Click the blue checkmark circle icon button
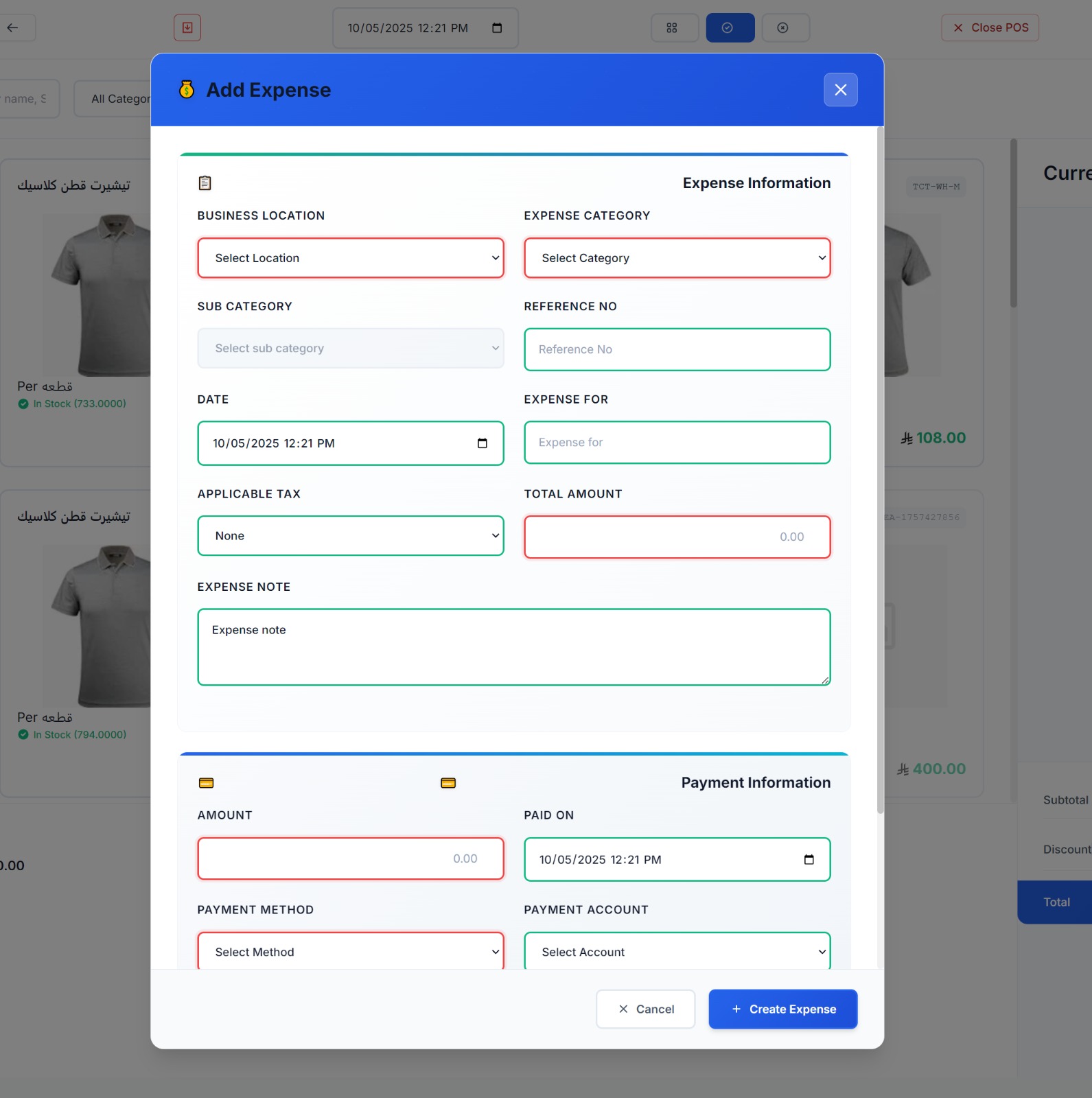Screen dimensions: 1092x1098 730,28
